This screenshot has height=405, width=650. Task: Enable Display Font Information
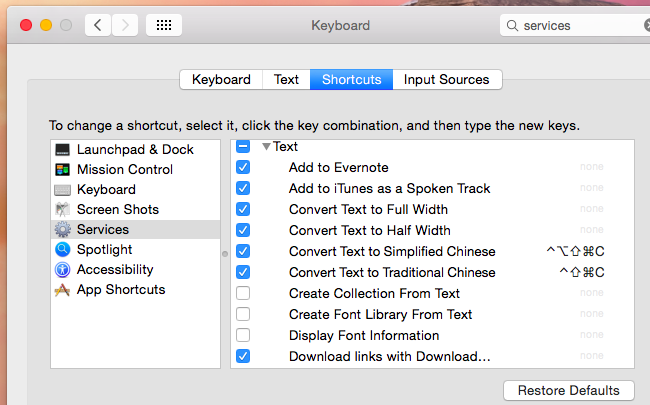pos(243,335)
